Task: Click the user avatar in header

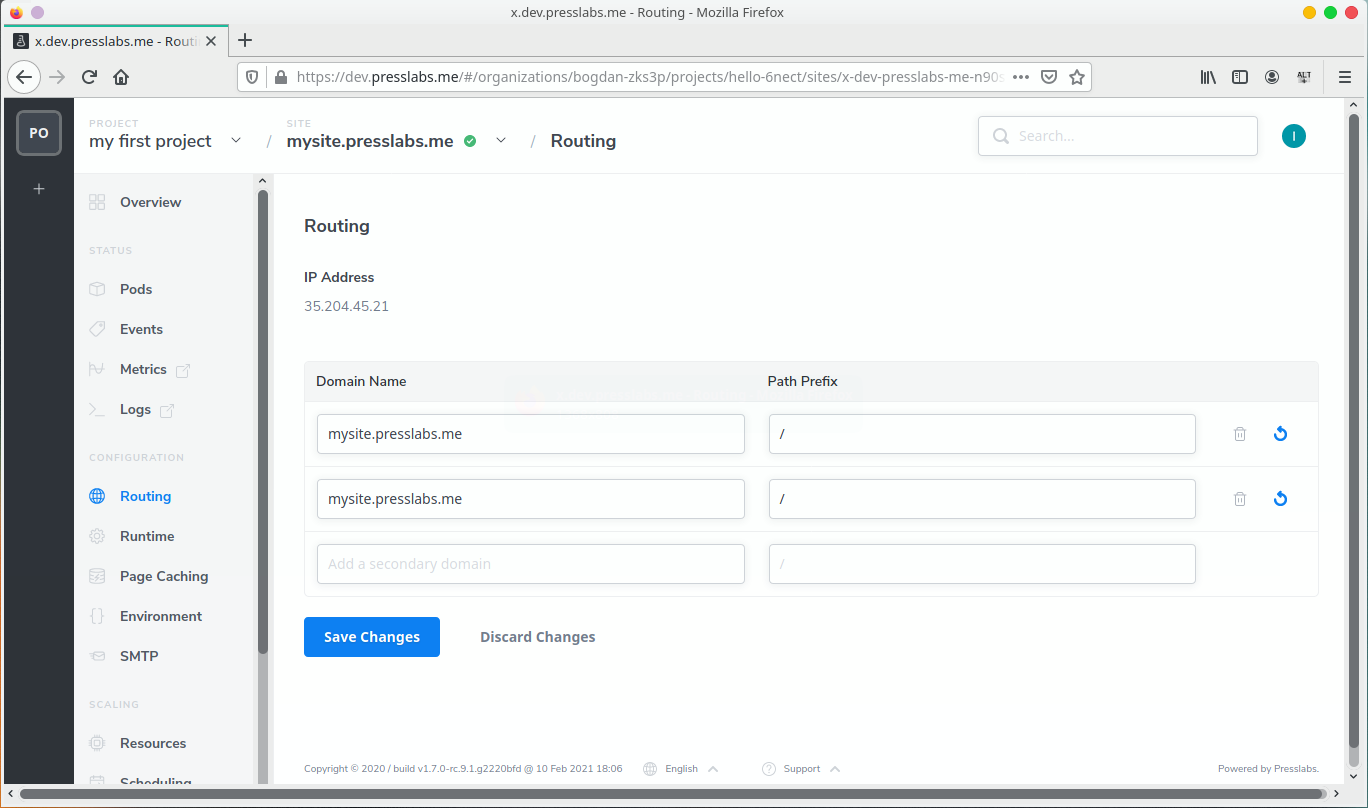Action: tap(1294, 136)
